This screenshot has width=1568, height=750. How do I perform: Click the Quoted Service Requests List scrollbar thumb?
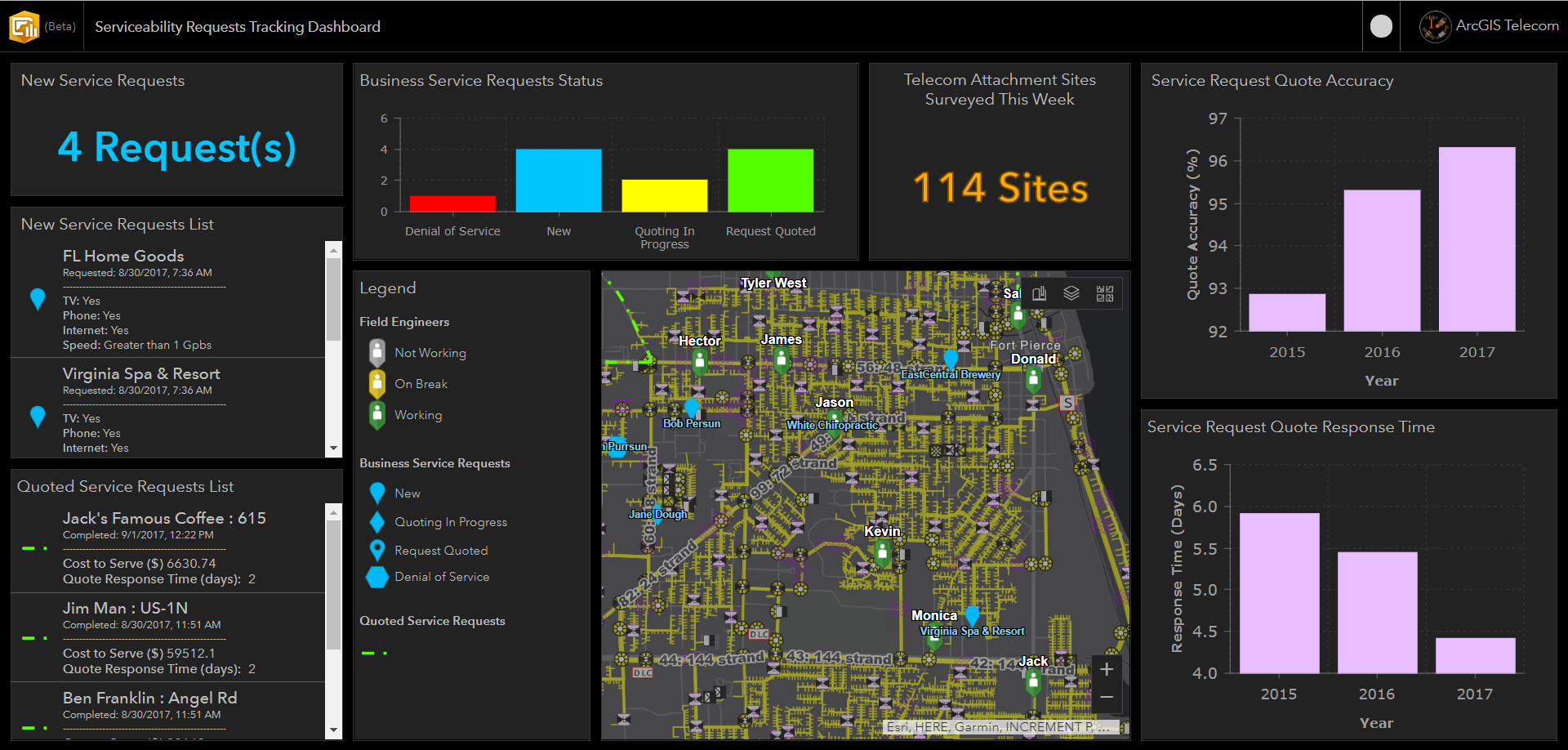333,585
